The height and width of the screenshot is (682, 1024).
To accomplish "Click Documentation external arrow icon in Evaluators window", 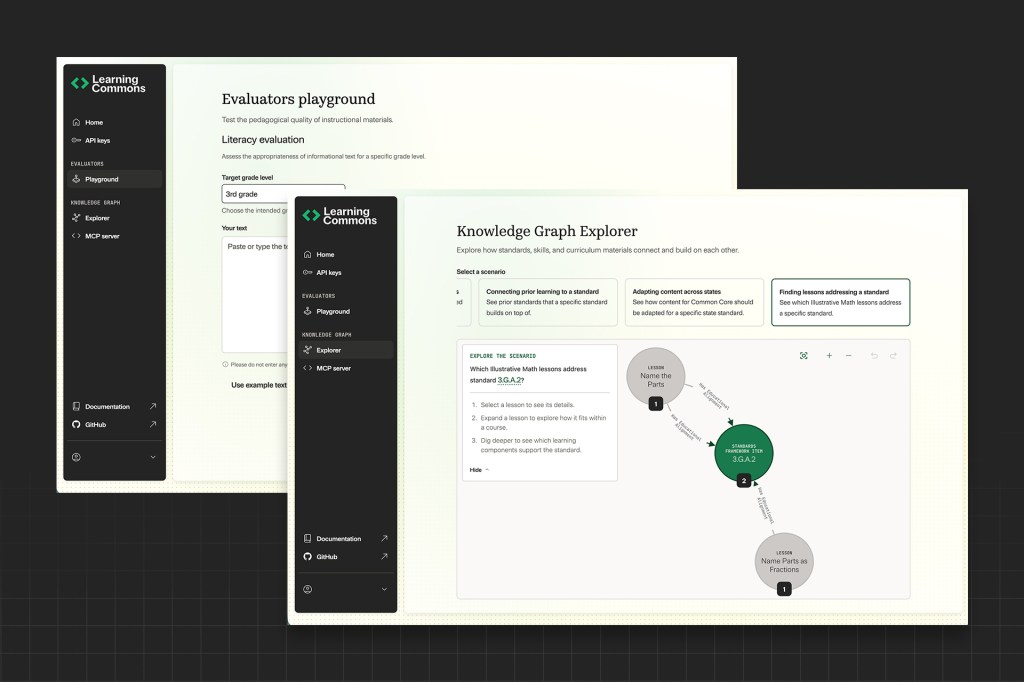I will [x=153, y=406].
